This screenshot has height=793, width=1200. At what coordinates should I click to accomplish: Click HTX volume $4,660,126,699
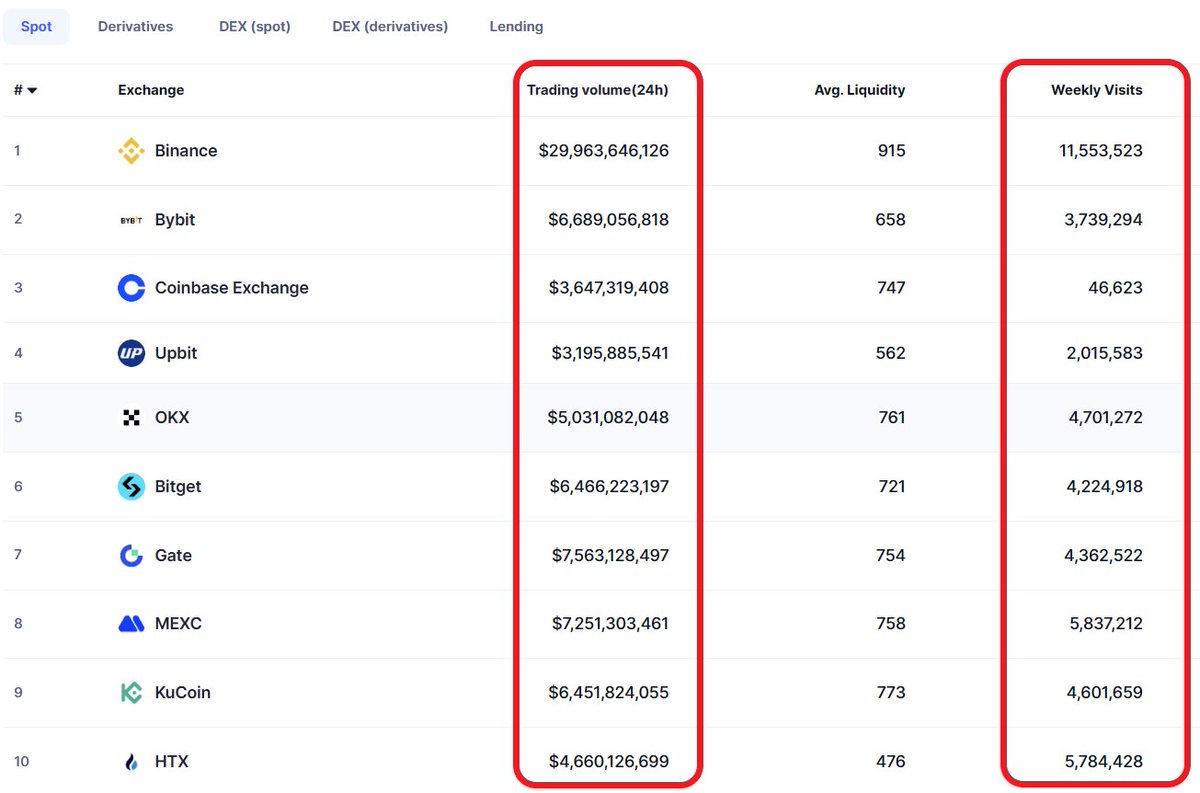coord(609,762)
